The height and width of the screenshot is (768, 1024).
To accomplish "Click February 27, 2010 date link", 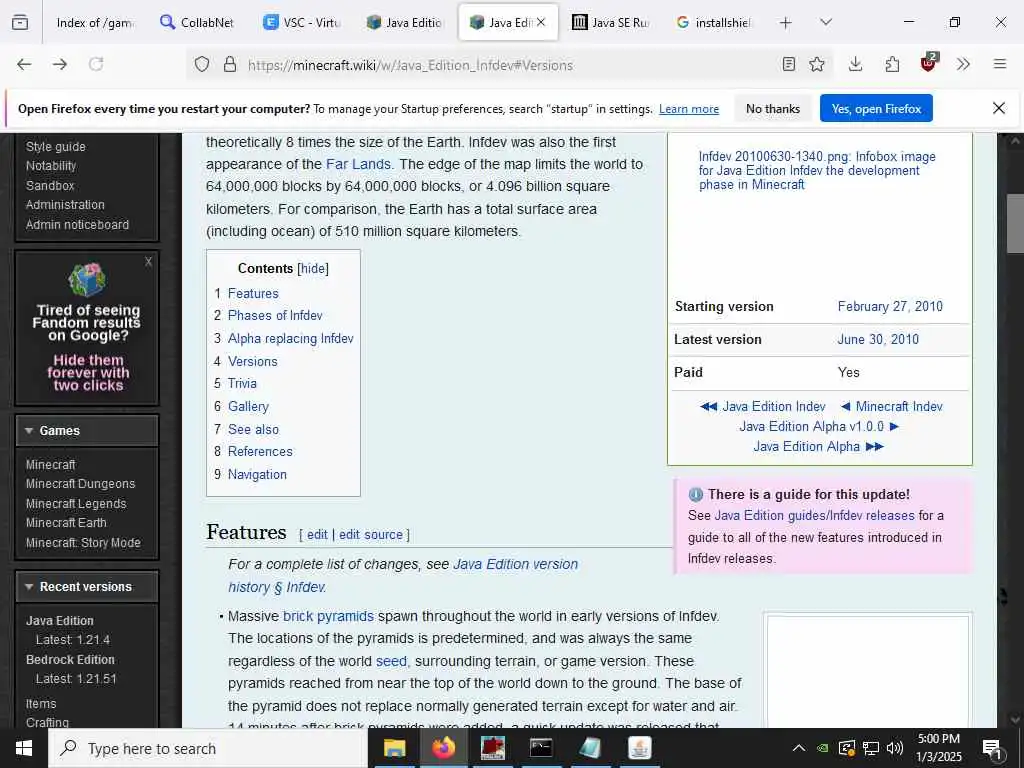I will (x=889, y=306).
